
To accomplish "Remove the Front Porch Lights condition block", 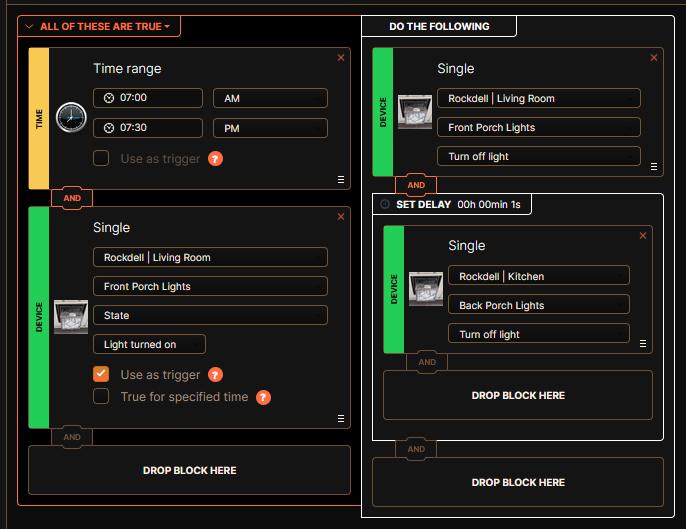I will tap(341, 217).
